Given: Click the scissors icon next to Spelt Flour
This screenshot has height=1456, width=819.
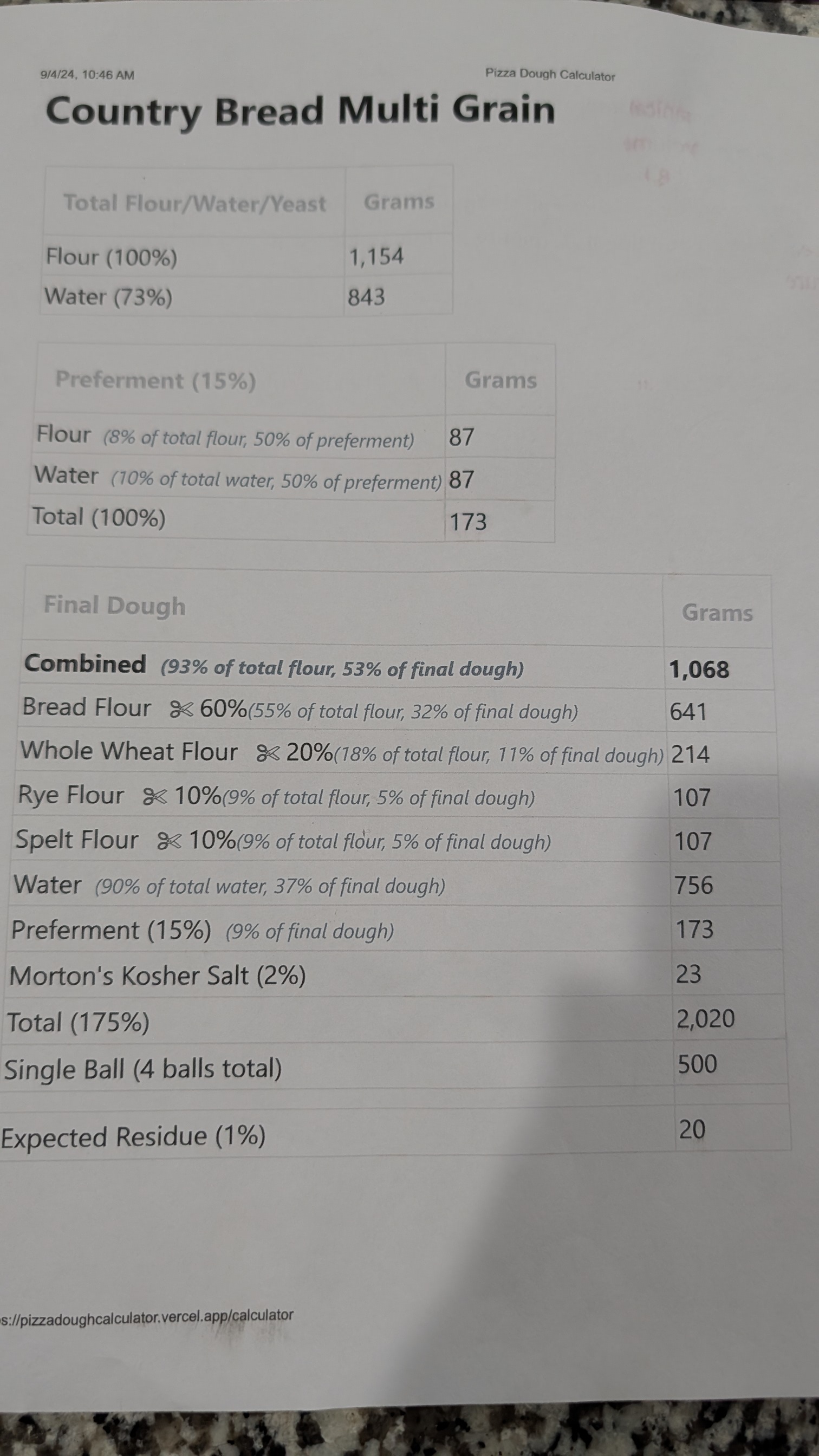Looking at the screenshot, I should coord(169,841).
